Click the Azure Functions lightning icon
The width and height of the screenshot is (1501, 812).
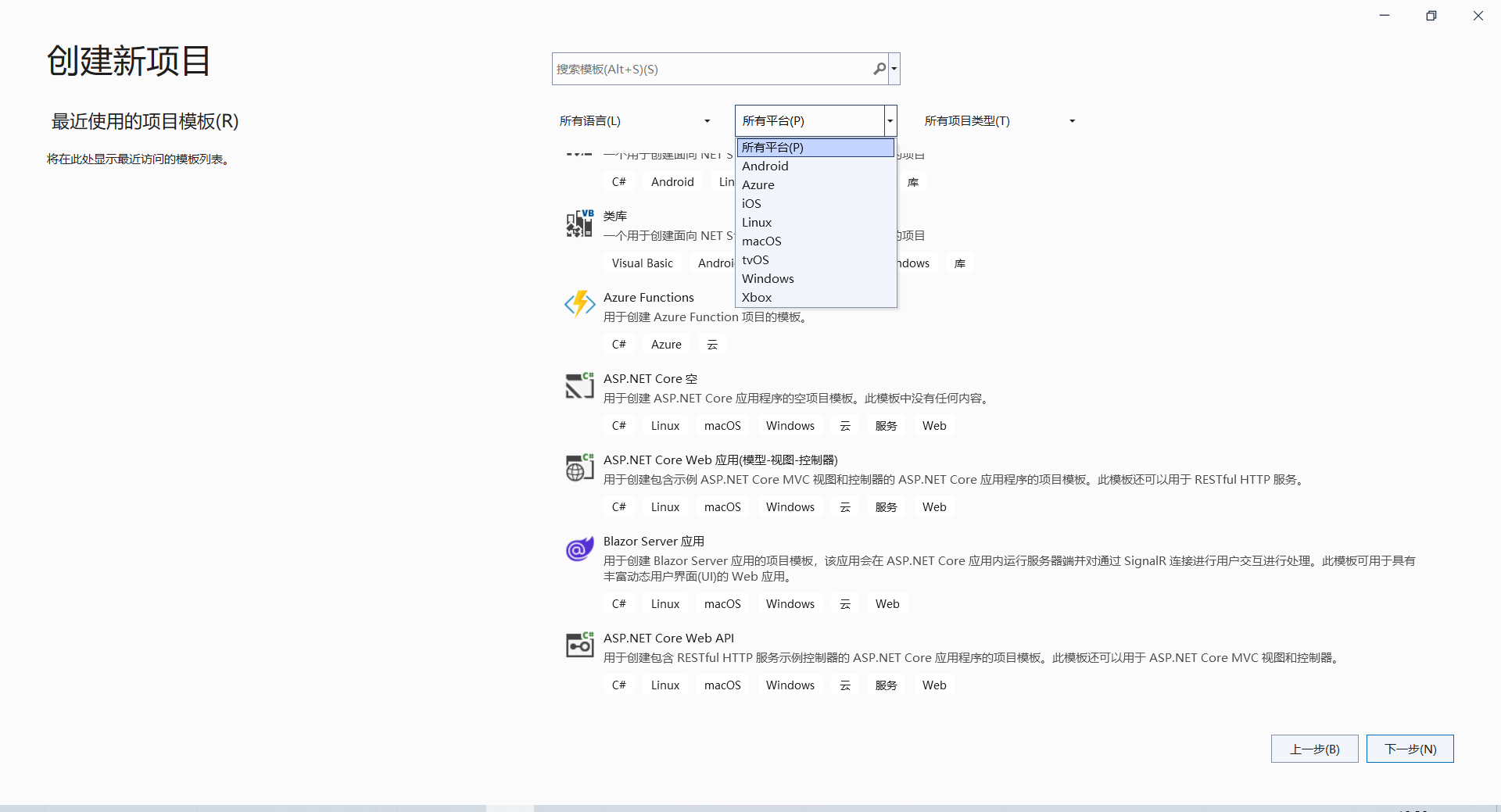(579, 304)
